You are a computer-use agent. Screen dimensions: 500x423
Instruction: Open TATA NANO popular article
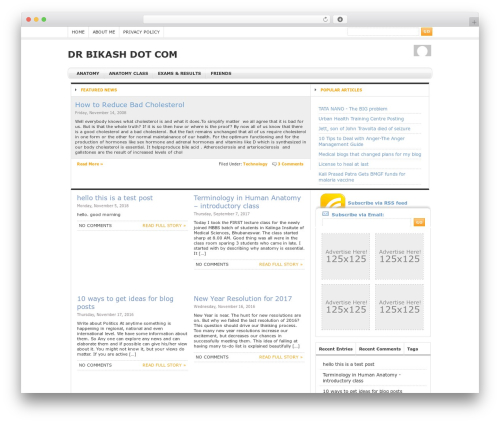353,109
